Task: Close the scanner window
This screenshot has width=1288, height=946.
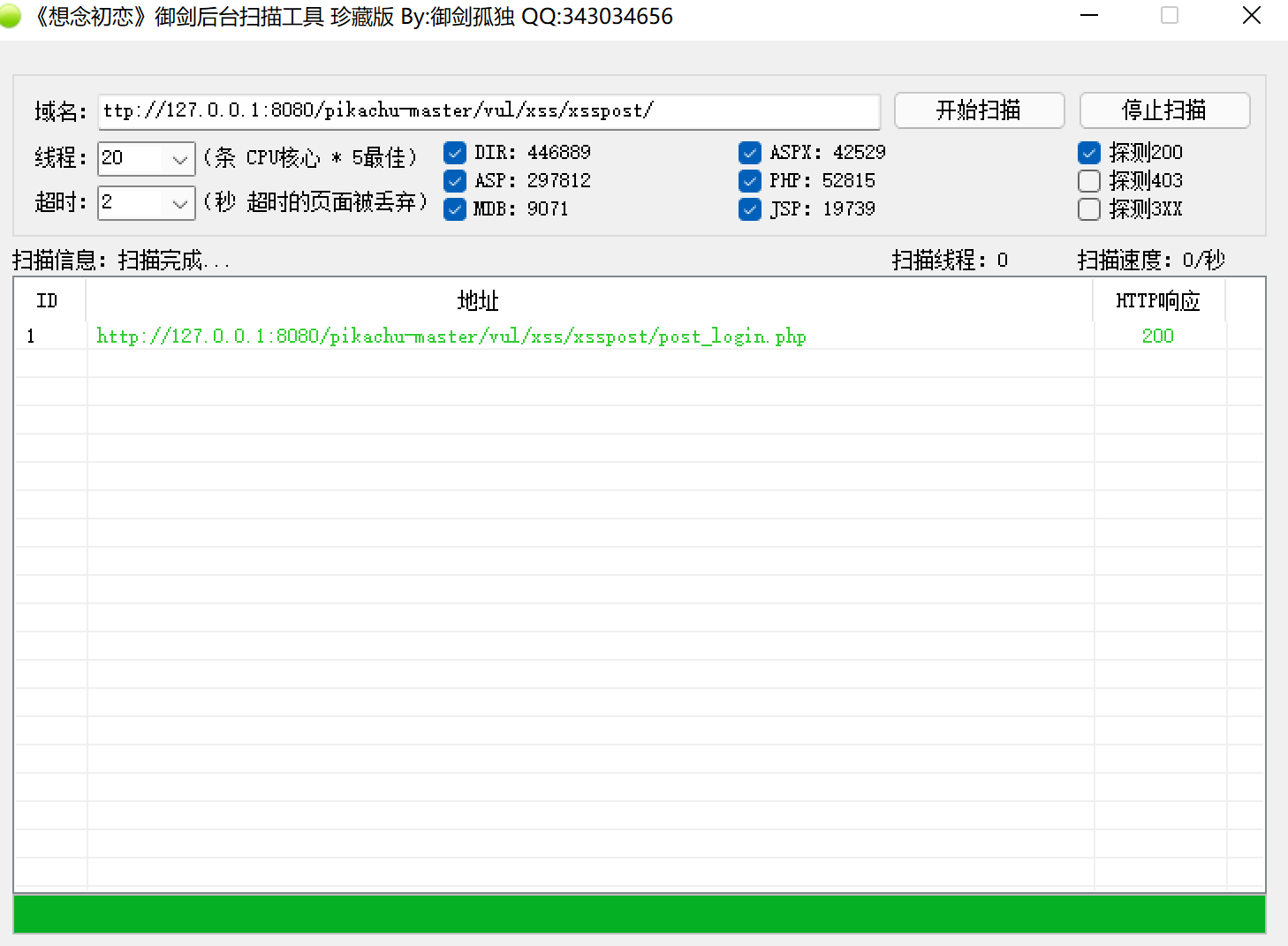Action: click(x=1251, y=16)
